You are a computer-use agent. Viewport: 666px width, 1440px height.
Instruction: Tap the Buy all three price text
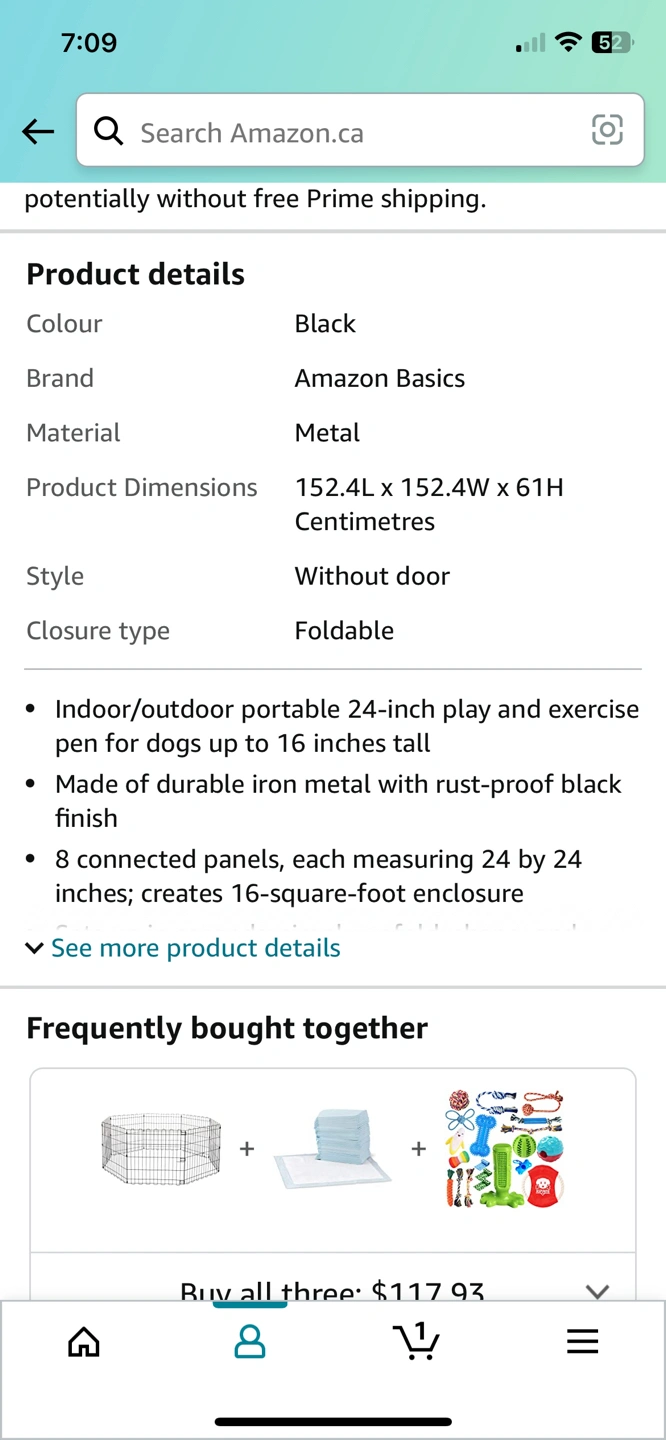(x=332, y=1292)
